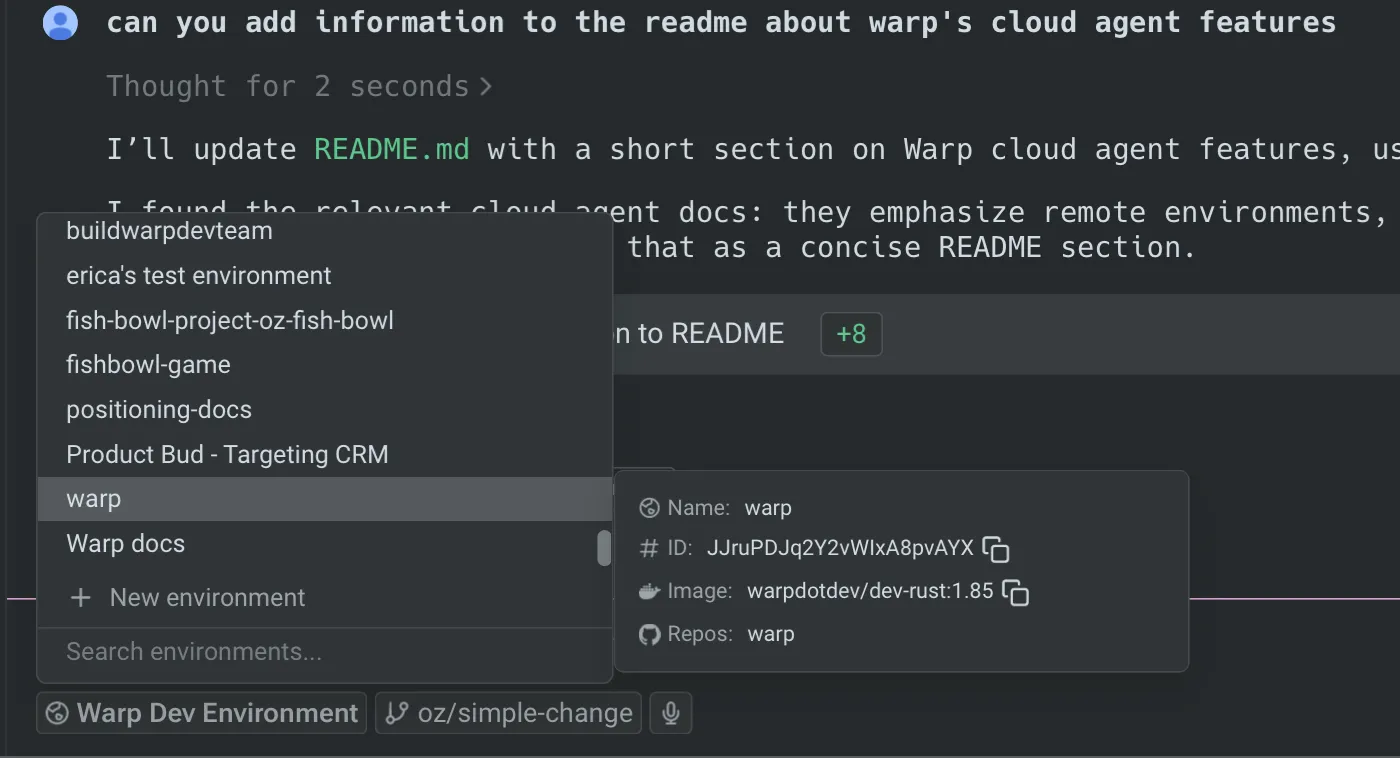Select positioning-docs environment

click(x=325, y=410)
